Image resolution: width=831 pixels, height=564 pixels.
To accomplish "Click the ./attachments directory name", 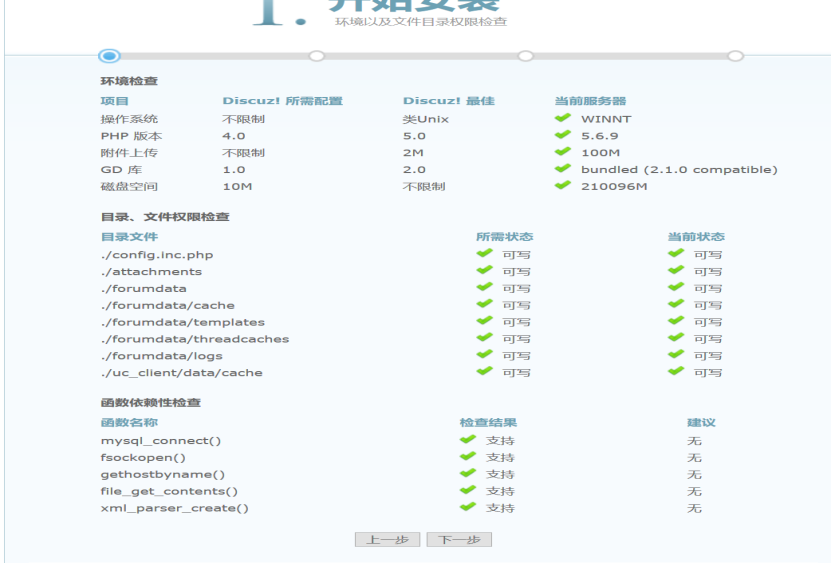I will (x=152, y=272).
